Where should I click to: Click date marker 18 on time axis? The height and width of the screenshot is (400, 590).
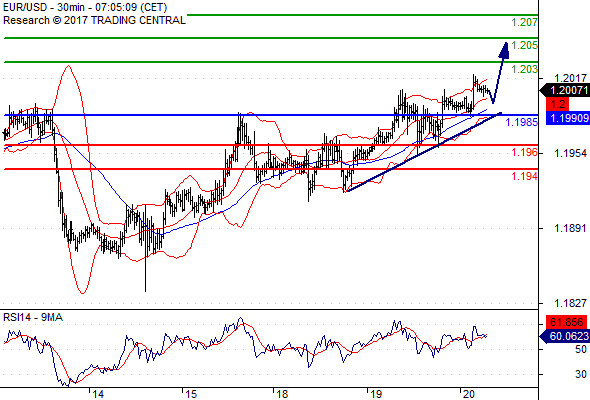[282, 394]
